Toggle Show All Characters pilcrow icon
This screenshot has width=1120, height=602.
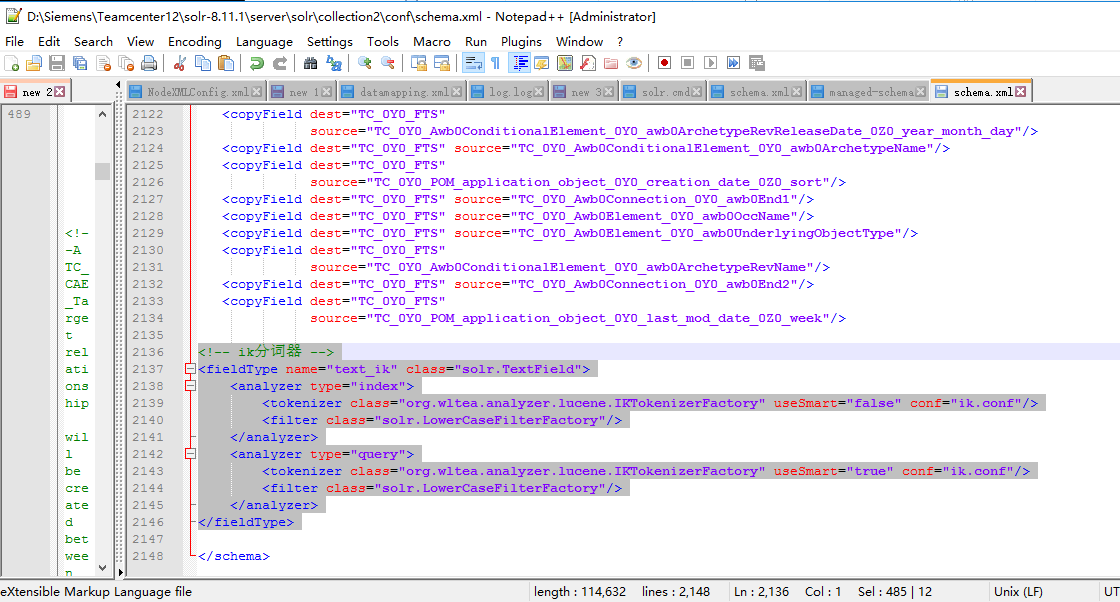(x=495, y=64)
